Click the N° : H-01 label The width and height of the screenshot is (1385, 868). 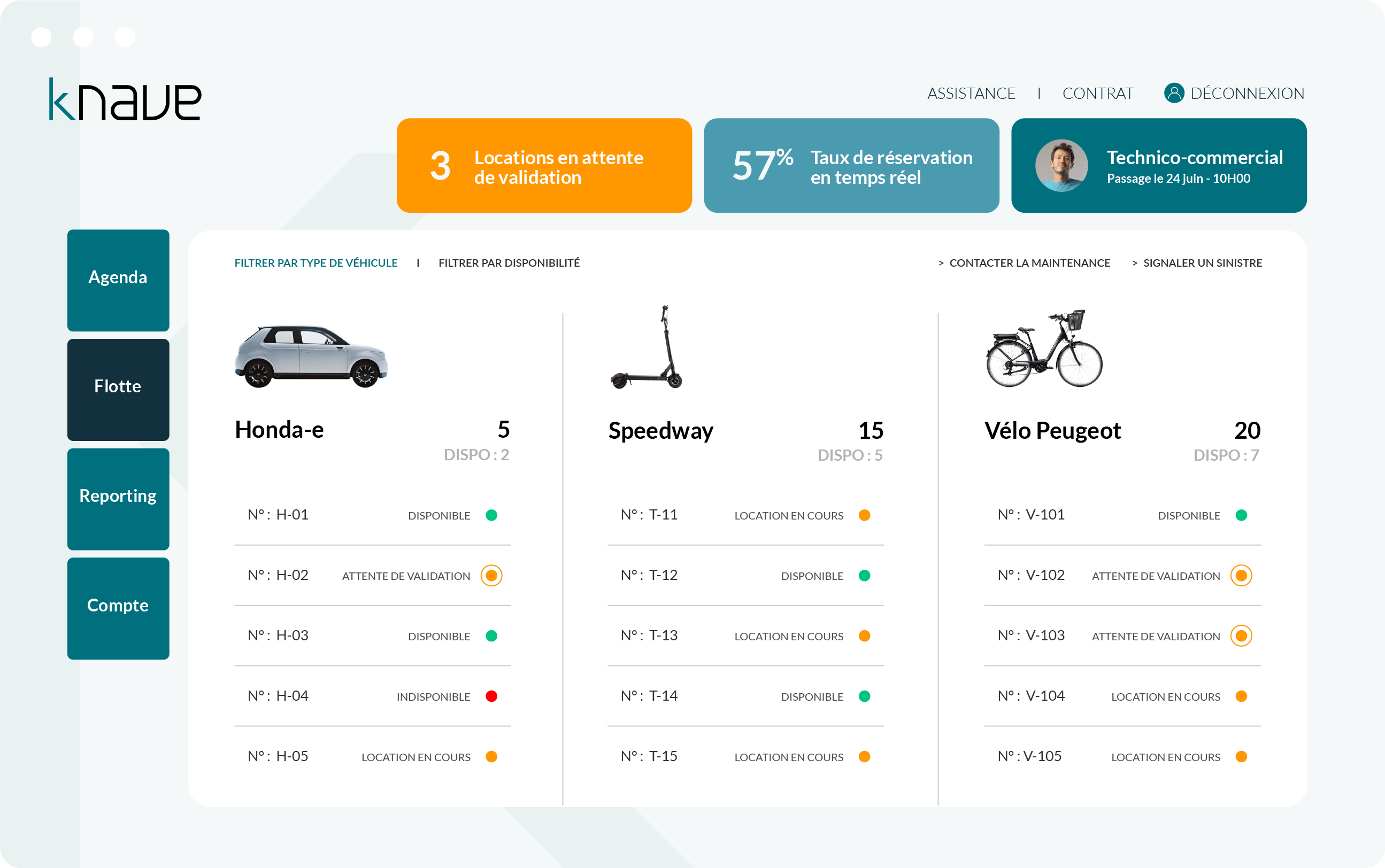(278, 514)
